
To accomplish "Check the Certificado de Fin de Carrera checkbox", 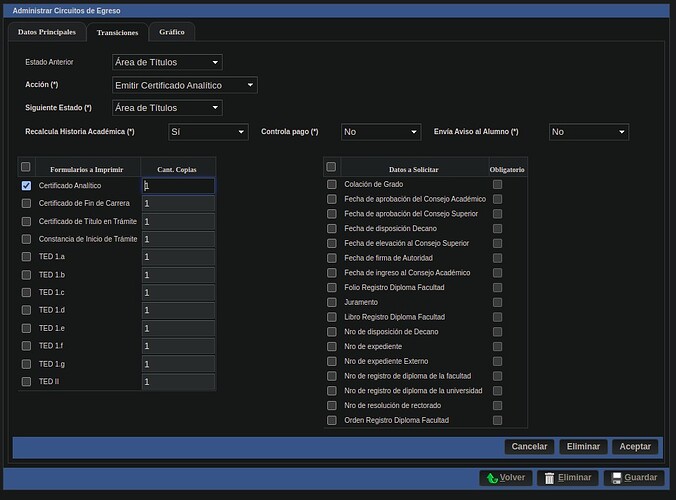I will pos(26,203).
